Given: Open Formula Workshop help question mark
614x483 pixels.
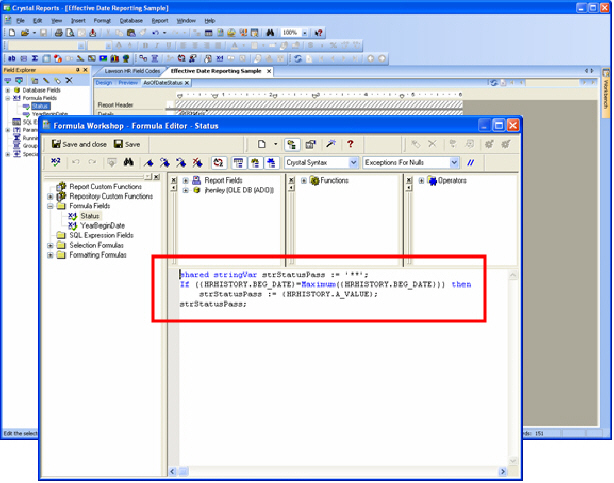Looking at the screenshot, I should pos(350,144).
